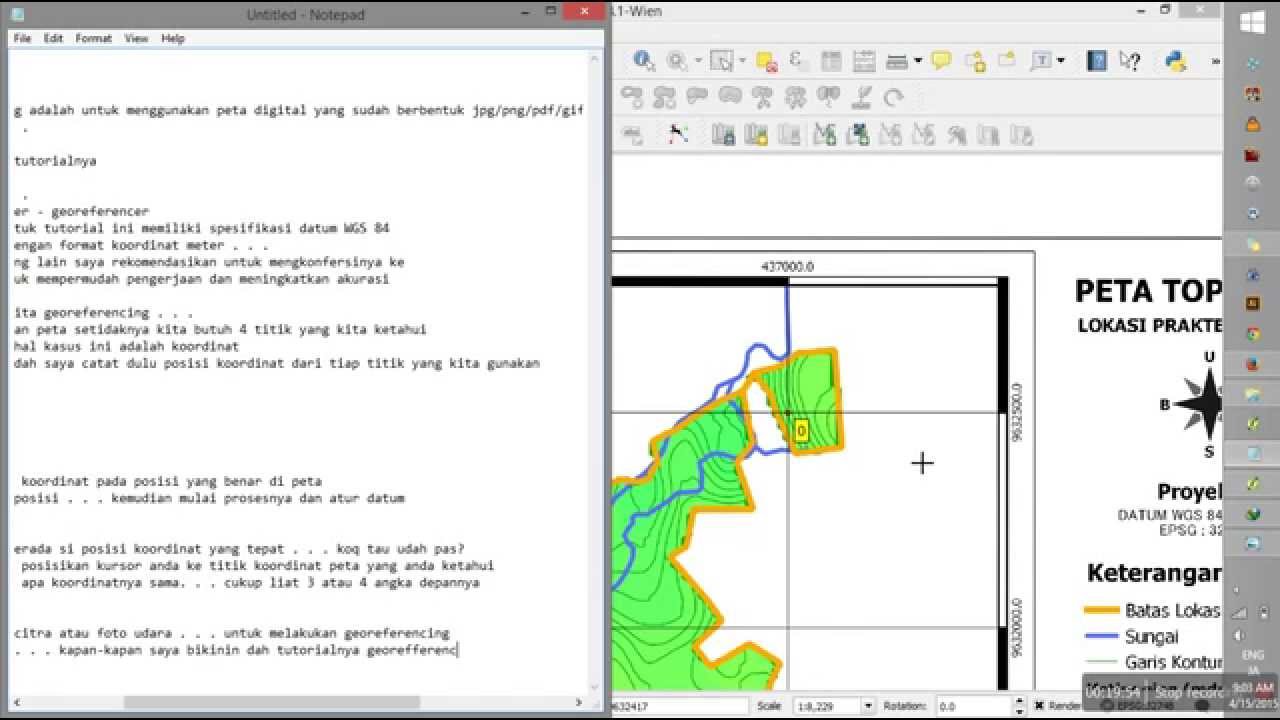Click the New Bookmark icon

(975, 61)
